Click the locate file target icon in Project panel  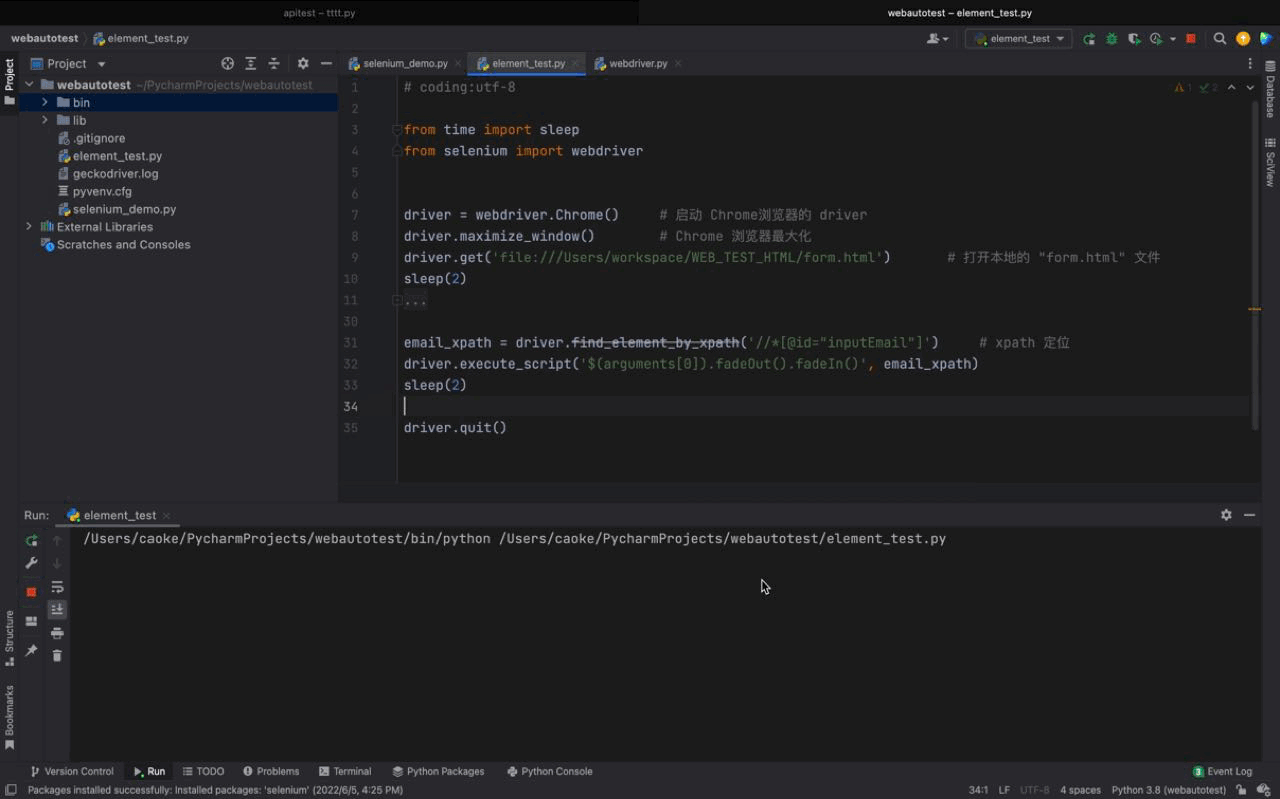click(x=227, y=64)
